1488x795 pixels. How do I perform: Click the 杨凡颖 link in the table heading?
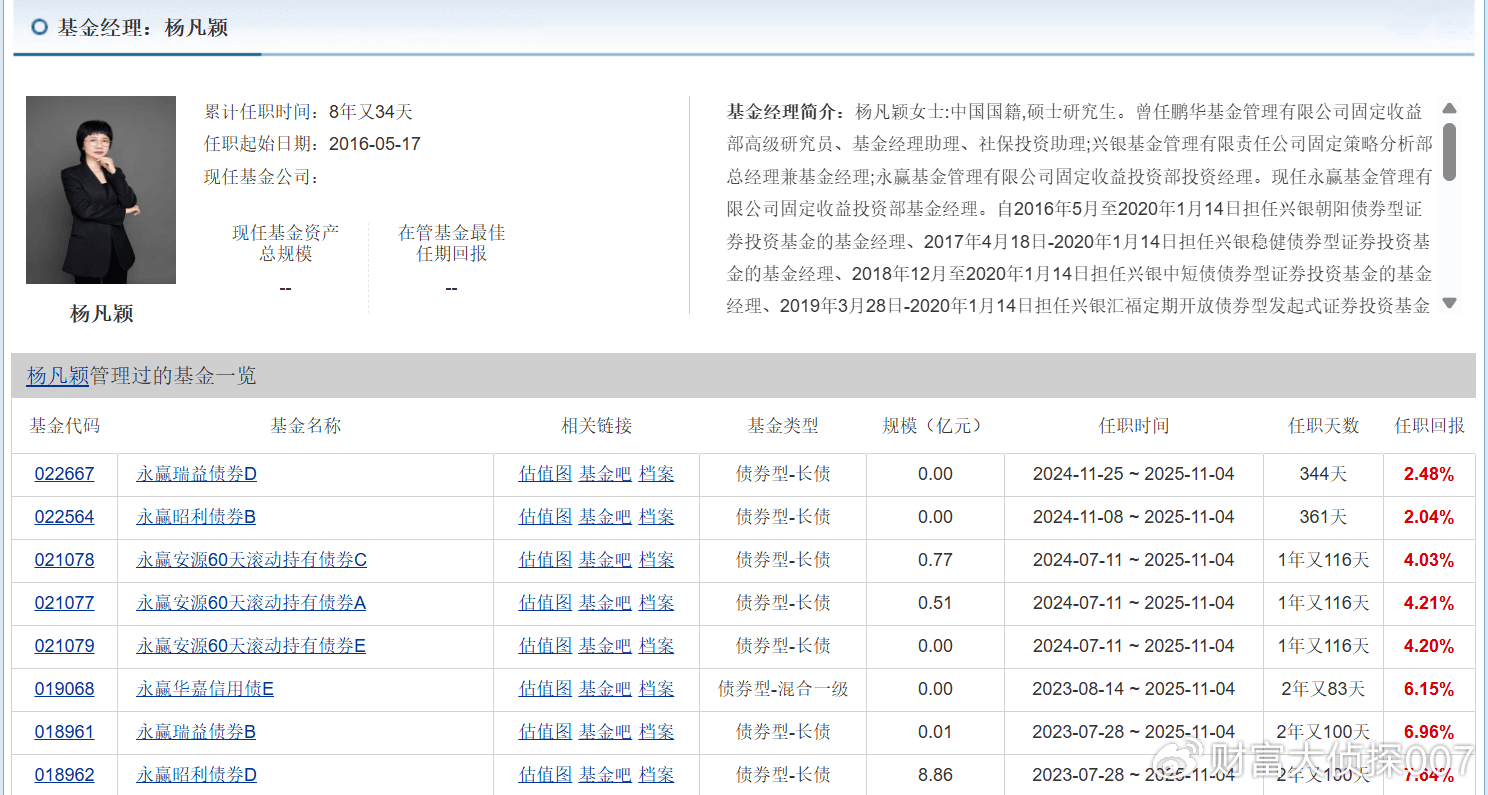(x=58, y=376)
